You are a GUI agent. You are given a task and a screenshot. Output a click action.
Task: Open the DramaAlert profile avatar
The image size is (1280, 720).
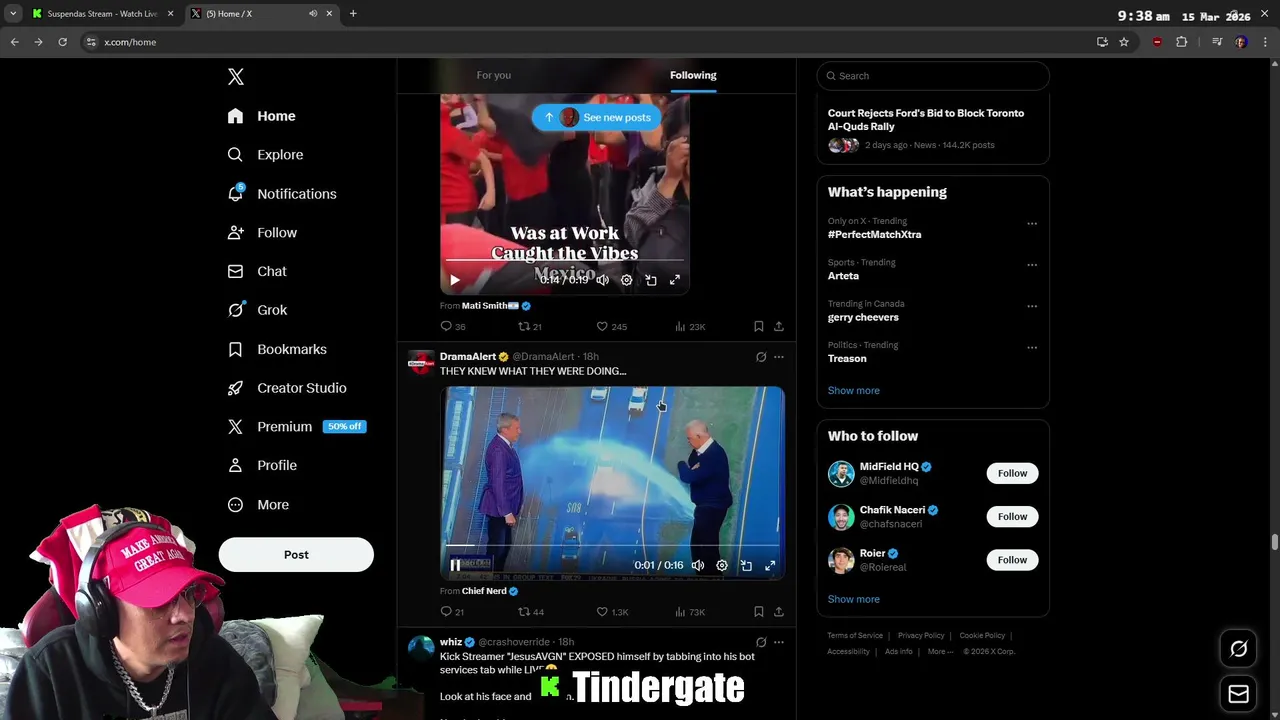pyautogui.click(x=421, y=362)
